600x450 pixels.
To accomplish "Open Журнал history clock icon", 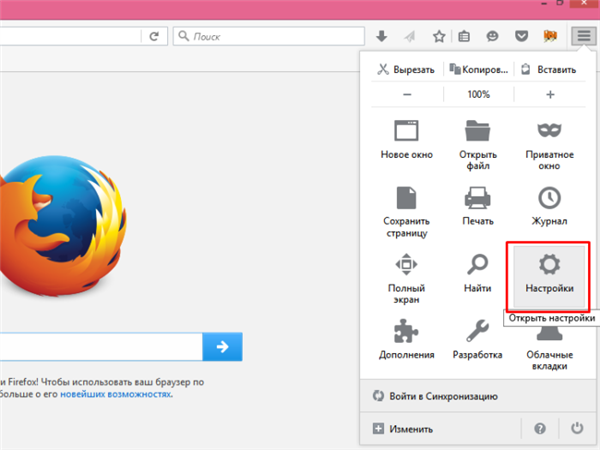I will pos(549,198).
